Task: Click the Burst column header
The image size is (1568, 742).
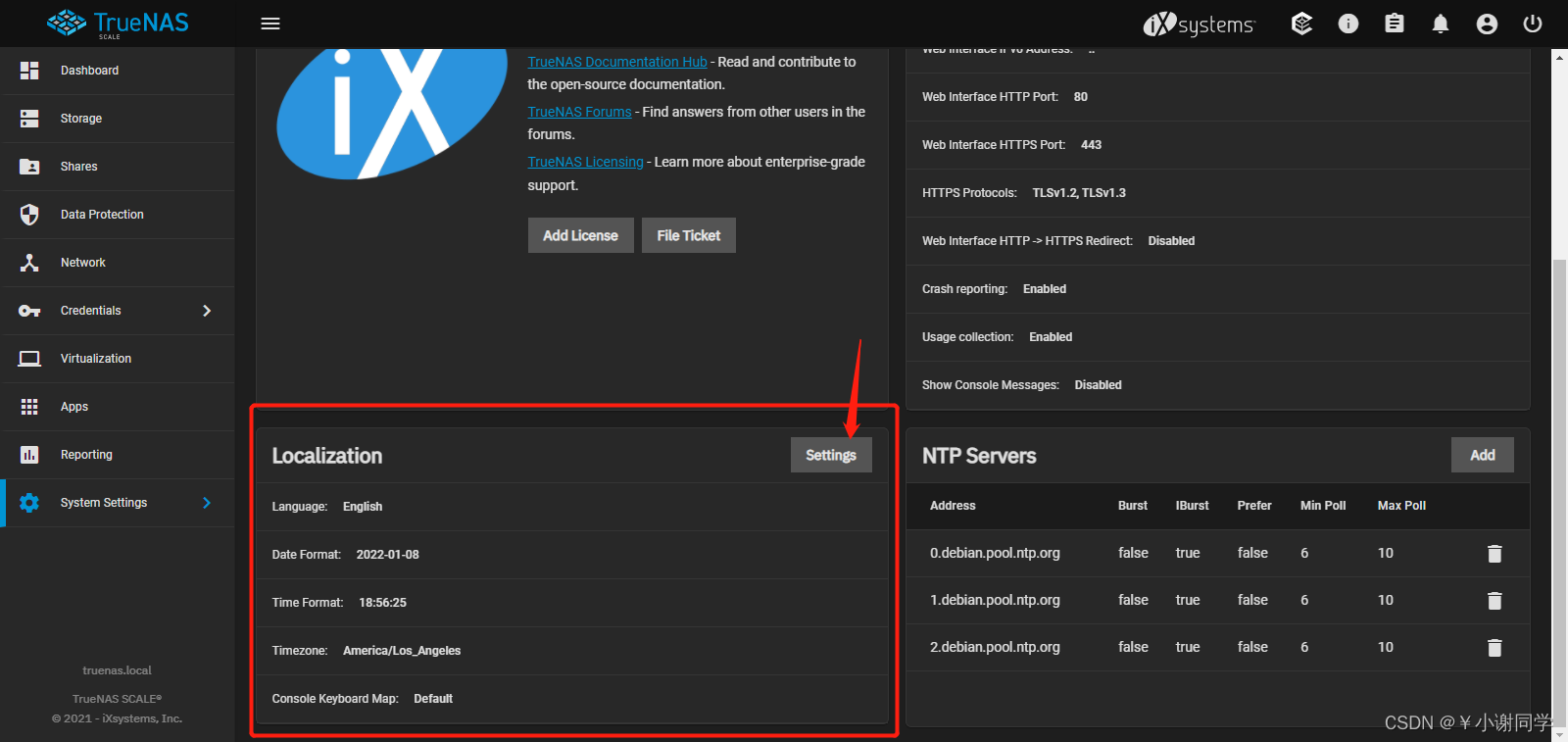Action: [x=1133, y=506]
